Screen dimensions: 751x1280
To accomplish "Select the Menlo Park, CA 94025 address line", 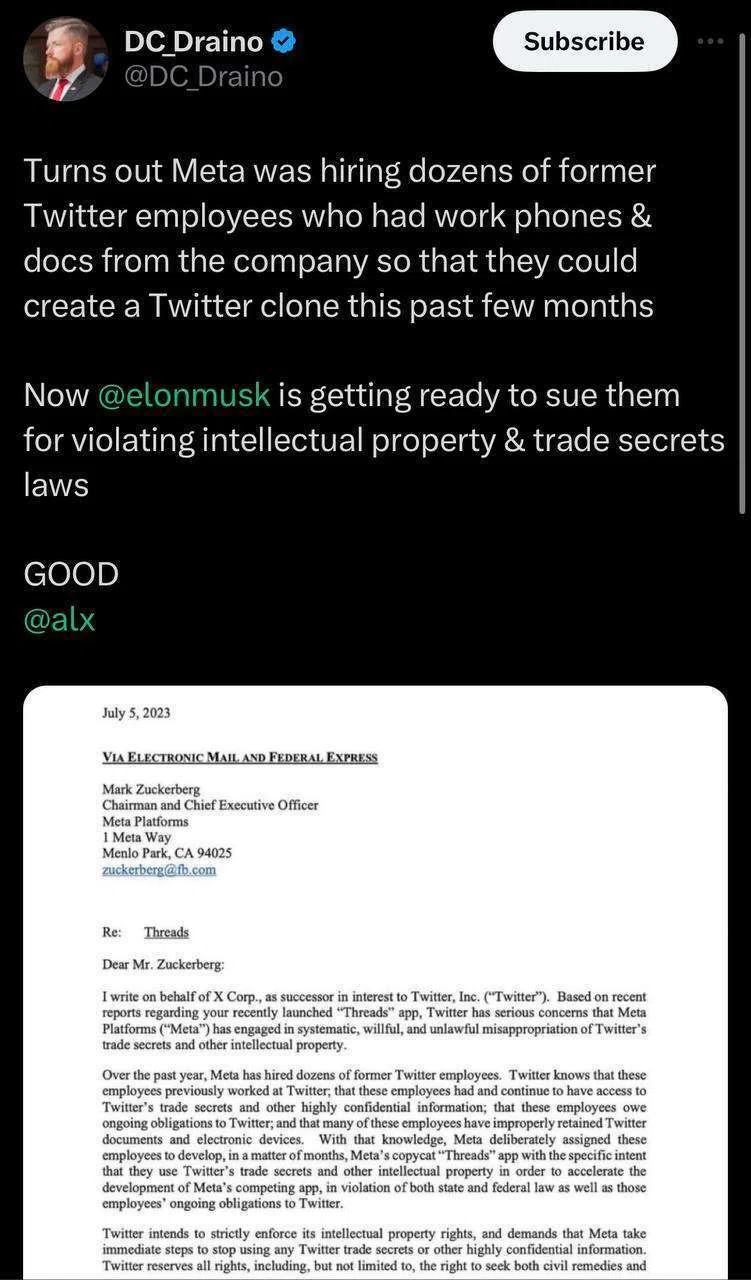I will pos(167,854).
